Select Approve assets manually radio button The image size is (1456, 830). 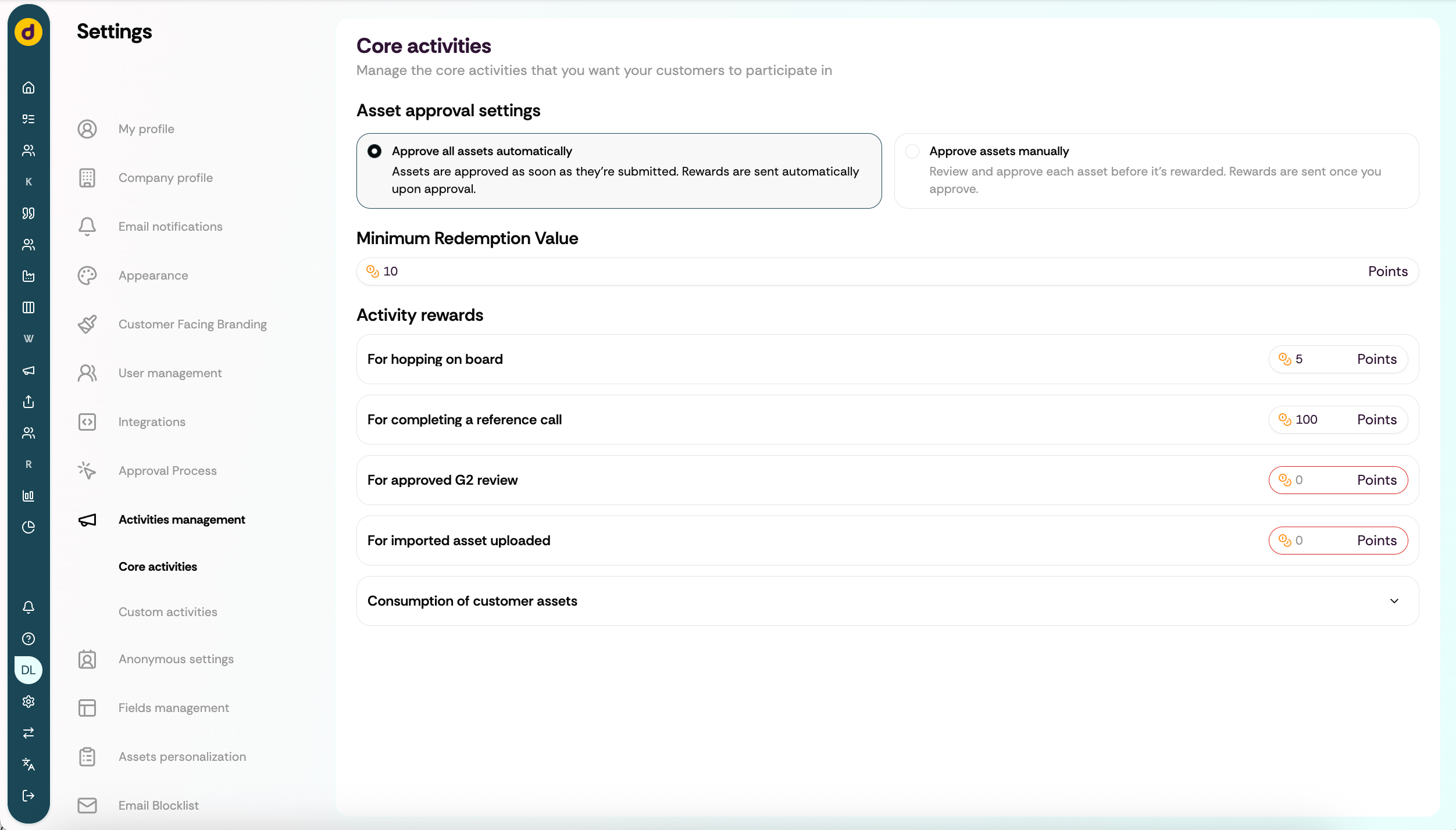[912, 151]
